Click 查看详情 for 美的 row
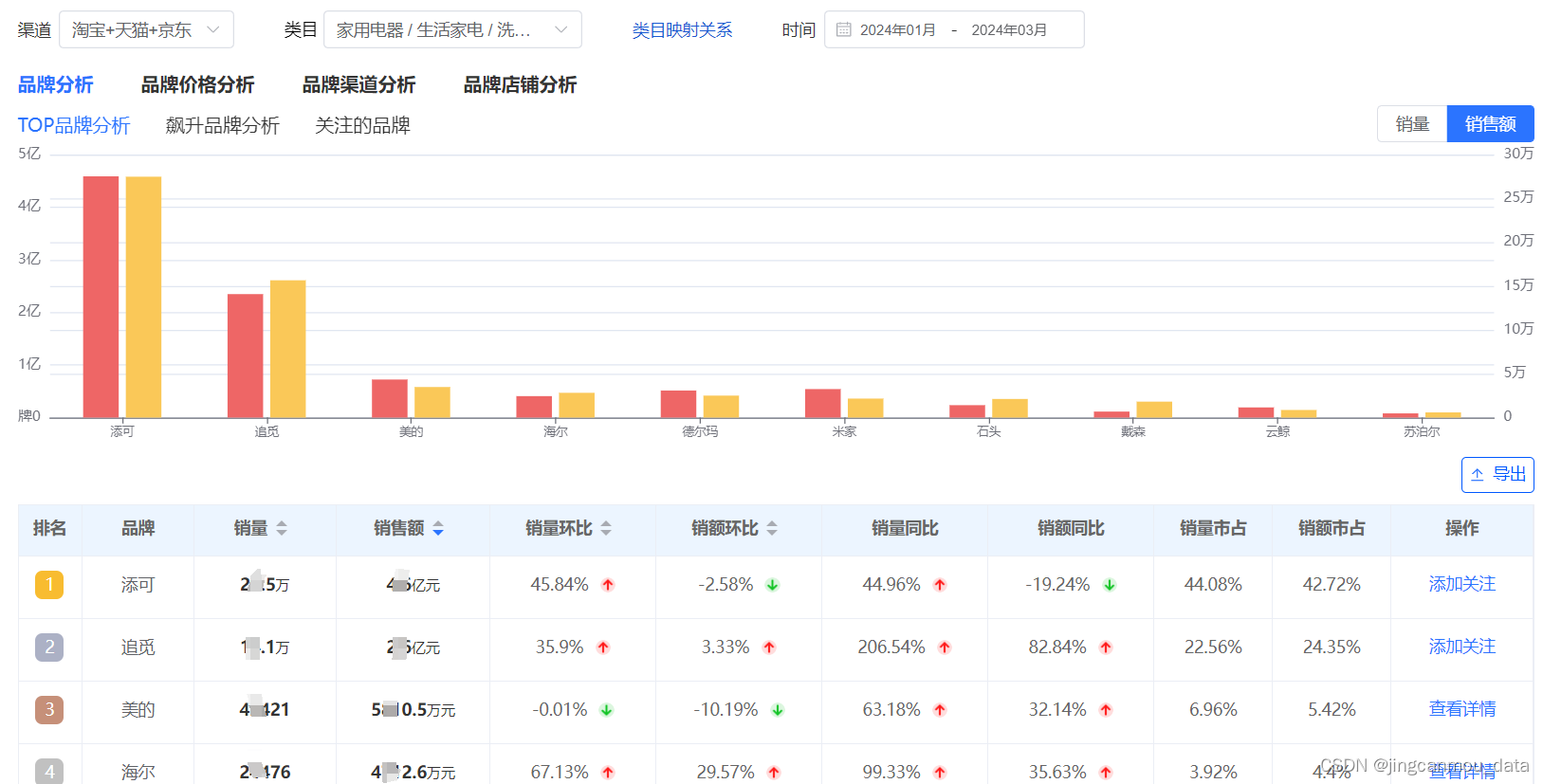1543x784 pixels. click(x=1461, y=709)
